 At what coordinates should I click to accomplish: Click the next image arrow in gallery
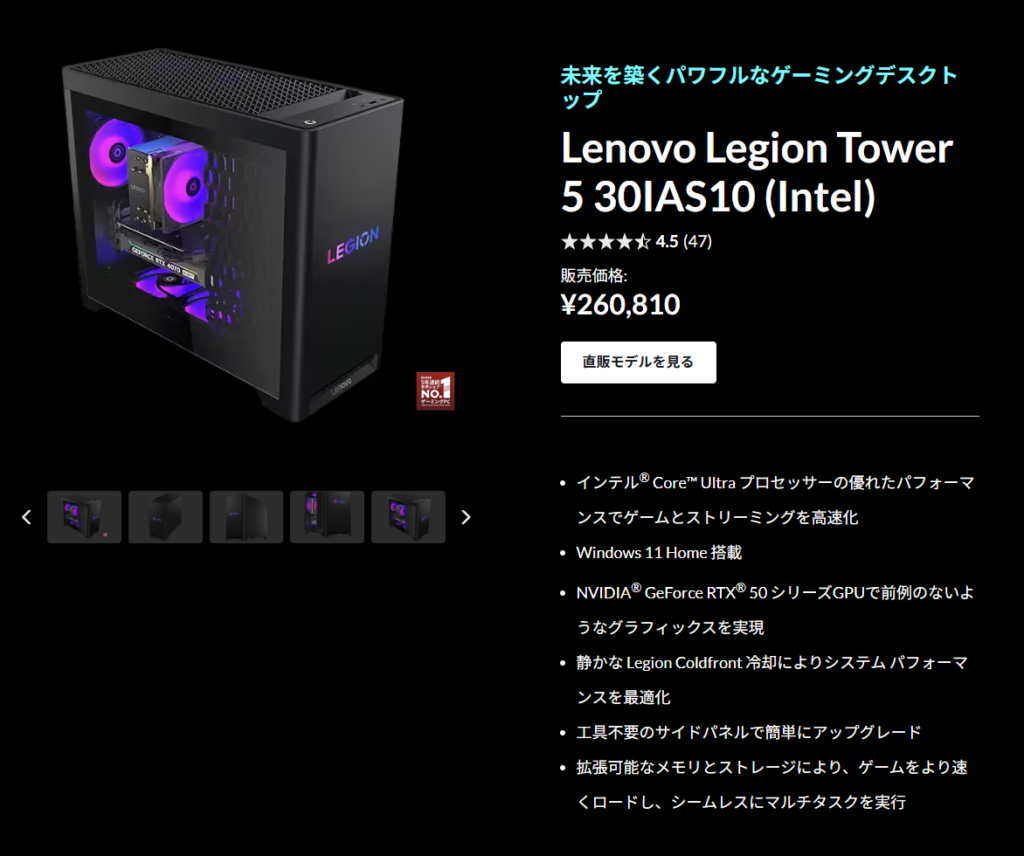point(466,517)
